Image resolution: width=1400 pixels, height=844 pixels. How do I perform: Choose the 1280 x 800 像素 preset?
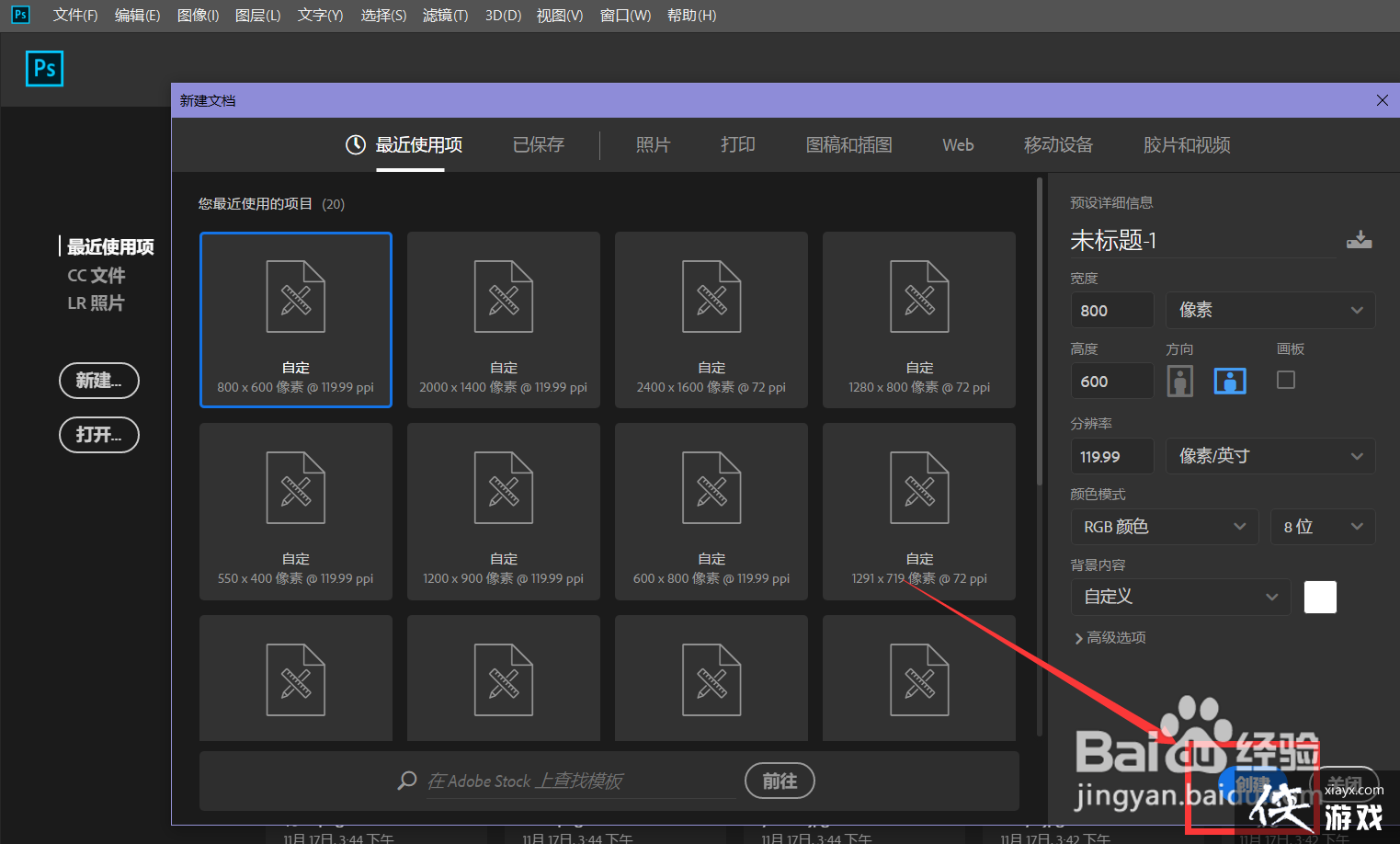click(918, 319)
